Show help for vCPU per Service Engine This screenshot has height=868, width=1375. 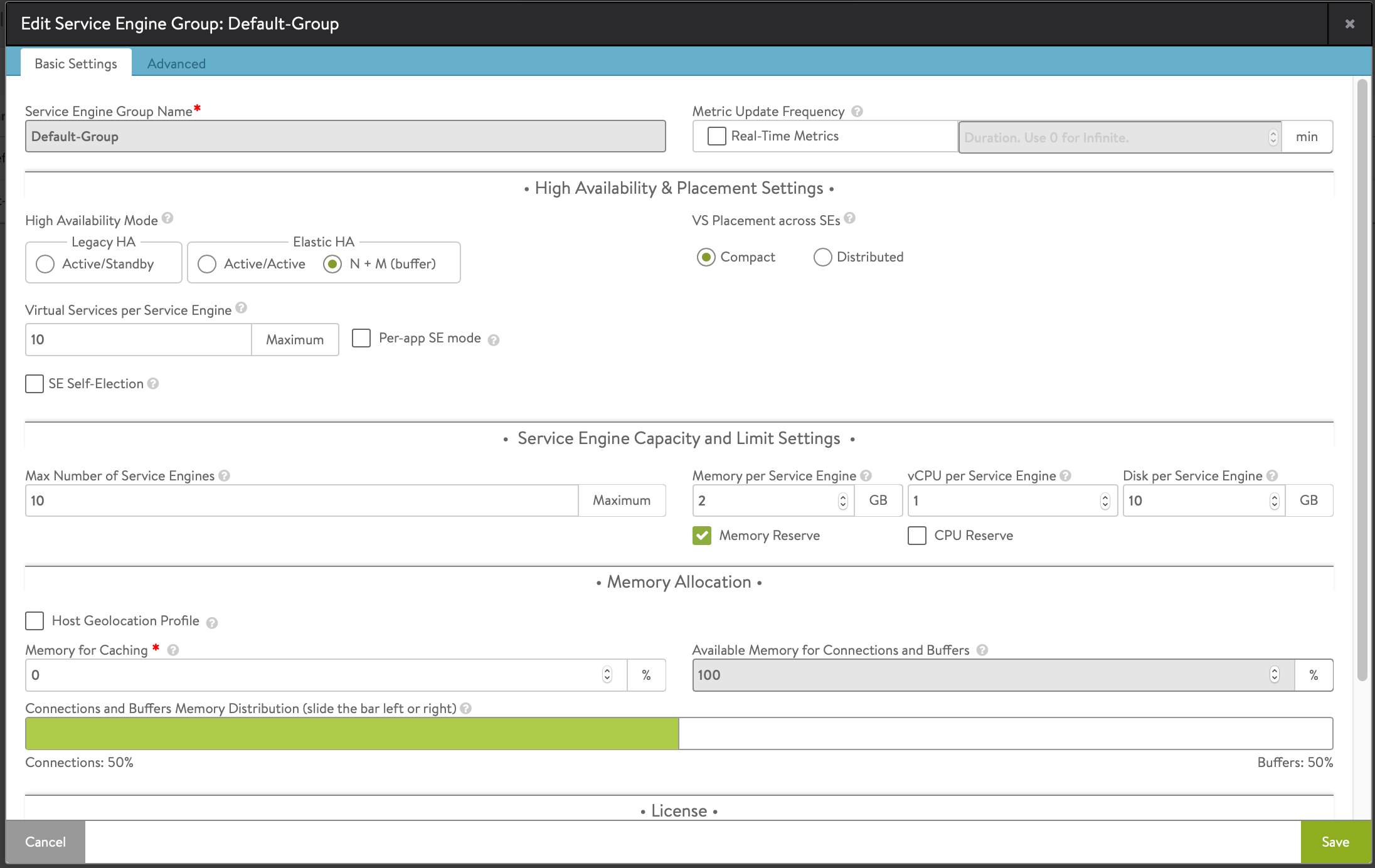click(1065, 476)
